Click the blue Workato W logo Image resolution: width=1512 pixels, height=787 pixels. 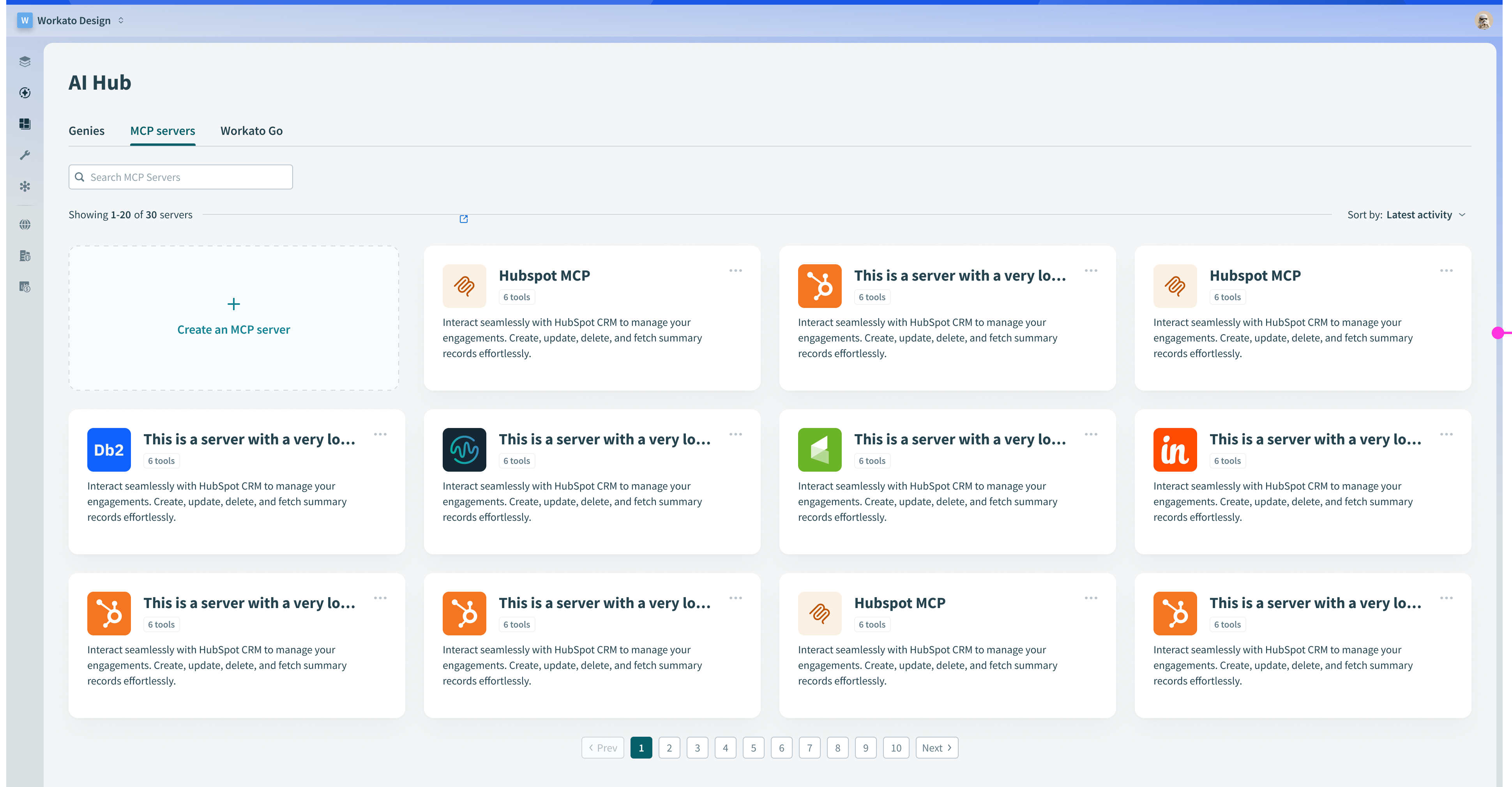(25, 21)
